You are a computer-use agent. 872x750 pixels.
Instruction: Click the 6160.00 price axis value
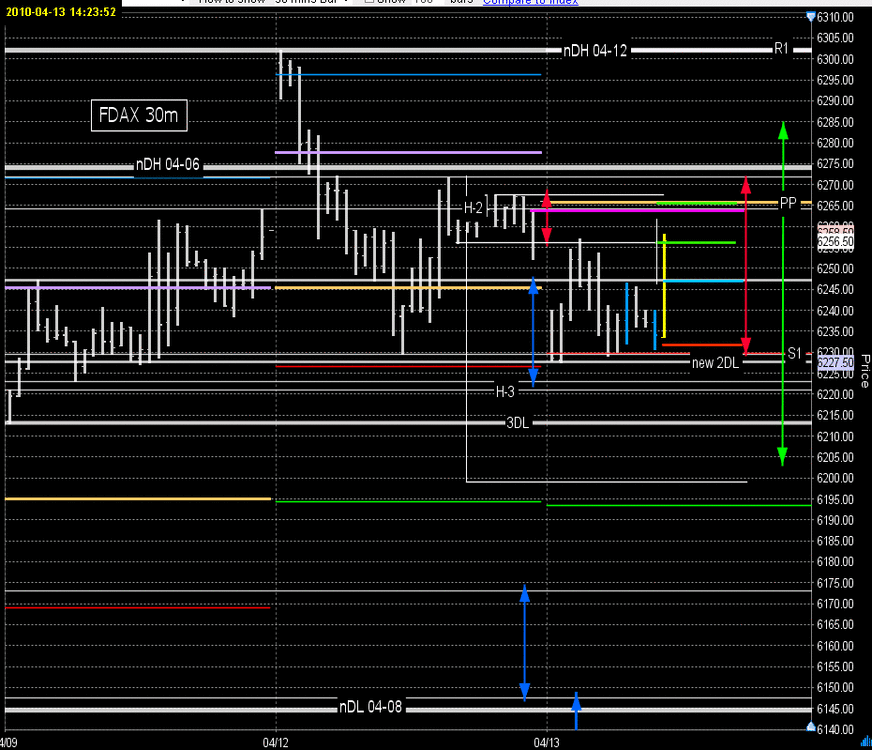coord(835,645)
